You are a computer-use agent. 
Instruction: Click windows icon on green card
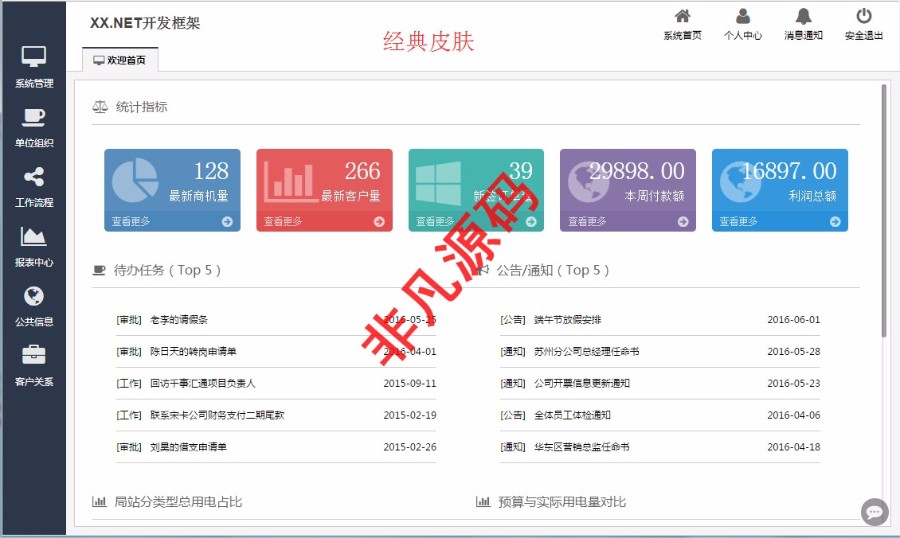click(439, 183)
